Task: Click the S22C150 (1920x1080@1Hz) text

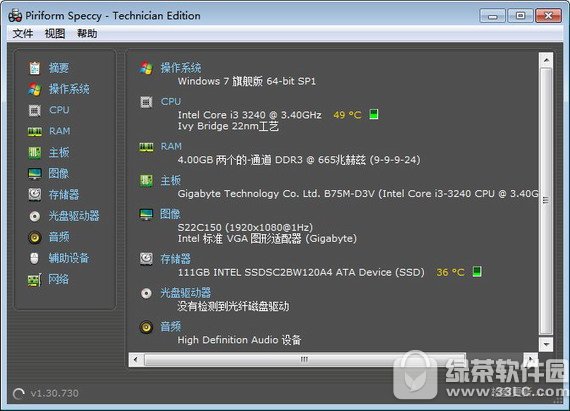Action: click(245, 227)
